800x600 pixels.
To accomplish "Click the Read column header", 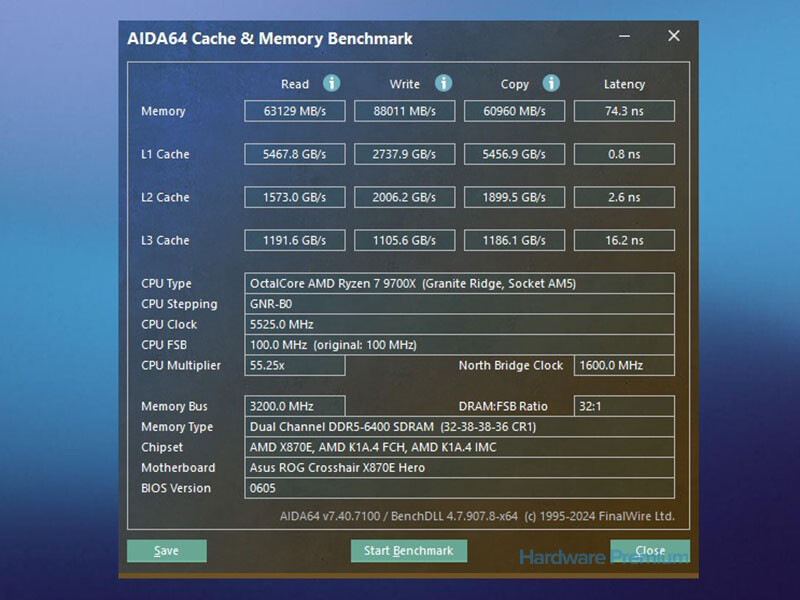I will pyautogui.click(x=295, y=84).
